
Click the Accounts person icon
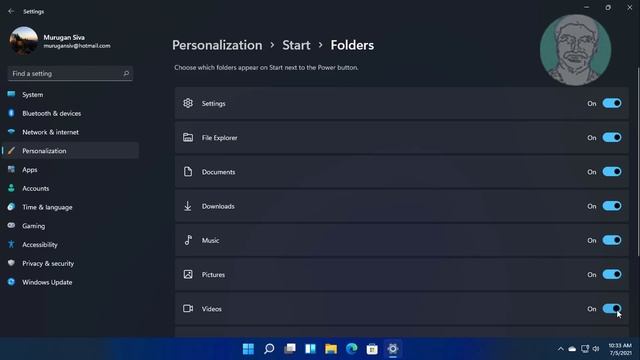(x=11, y=188)
